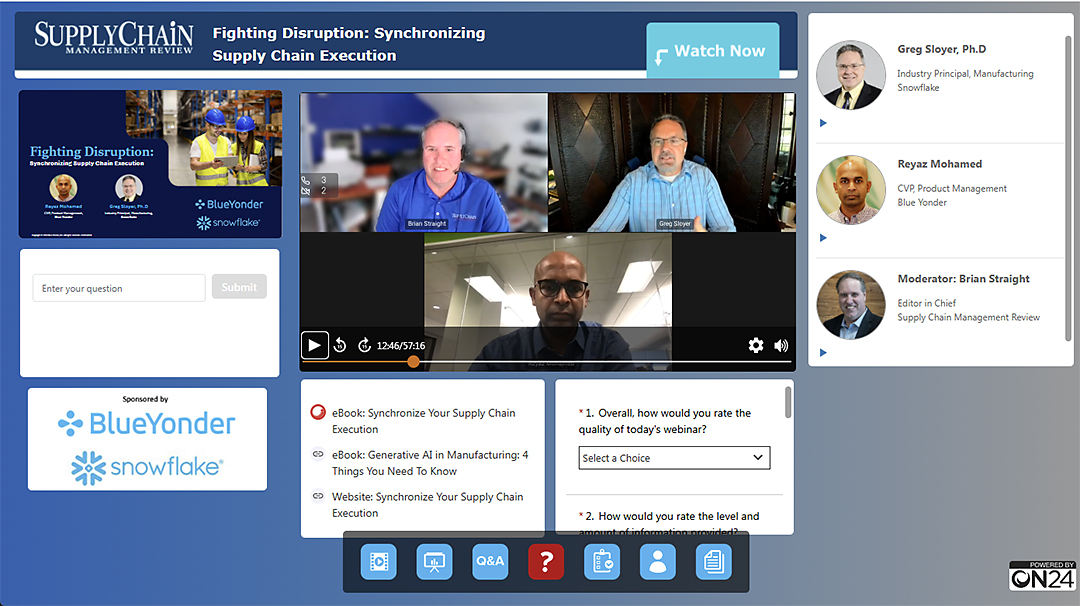Image resolution: width=1080 pixels, height=606 pixels.
Task: Expand Greg Sloyer's bio arrow
Action: coord(823,123)
